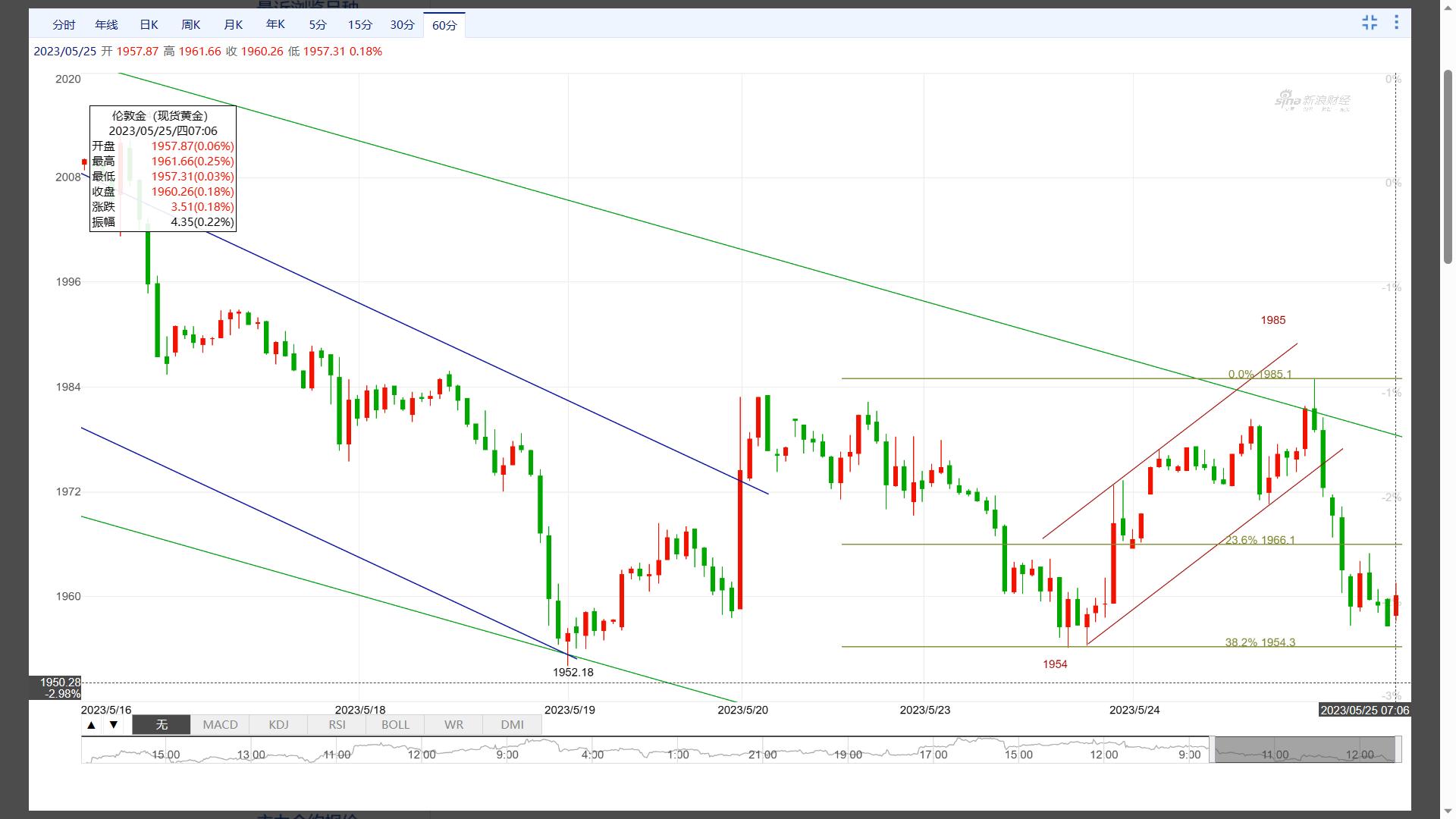
Task: Open the three-dot more options menu
Action: pyautogui.click(x=1396, y=23)
